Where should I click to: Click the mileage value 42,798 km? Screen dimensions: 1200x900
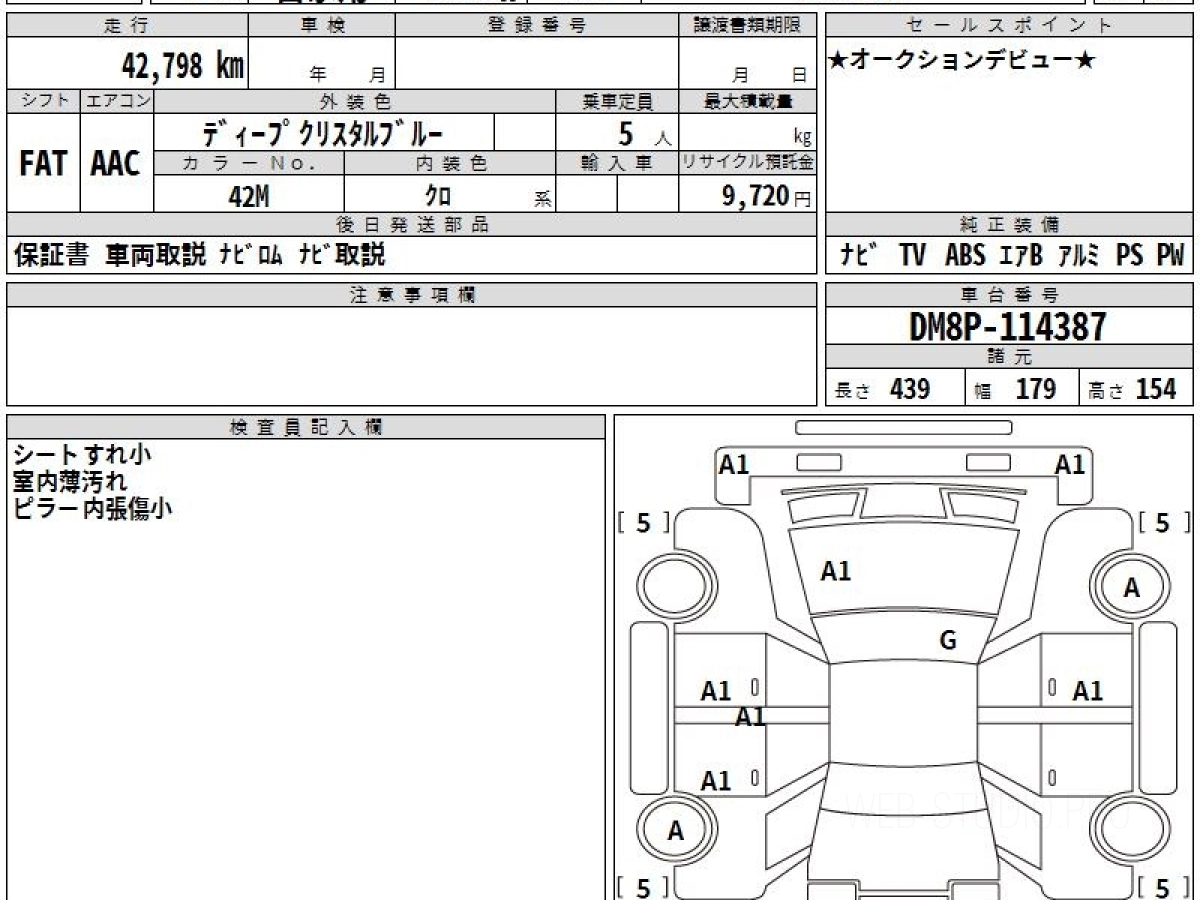tap(183, 66)
